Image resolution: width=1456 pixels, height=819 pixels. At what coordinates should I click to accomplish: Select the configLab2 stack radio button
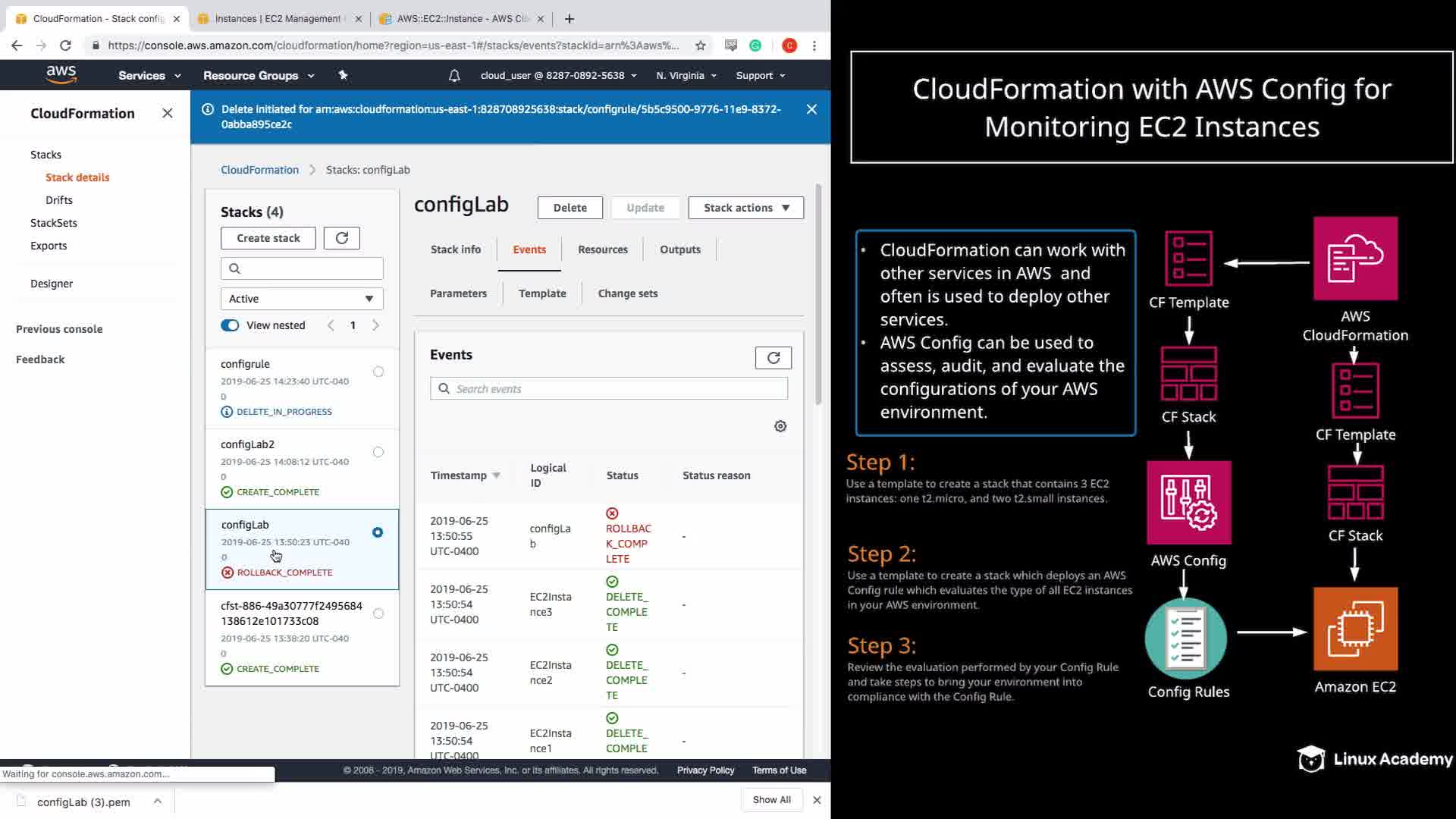tap(378, 452)
